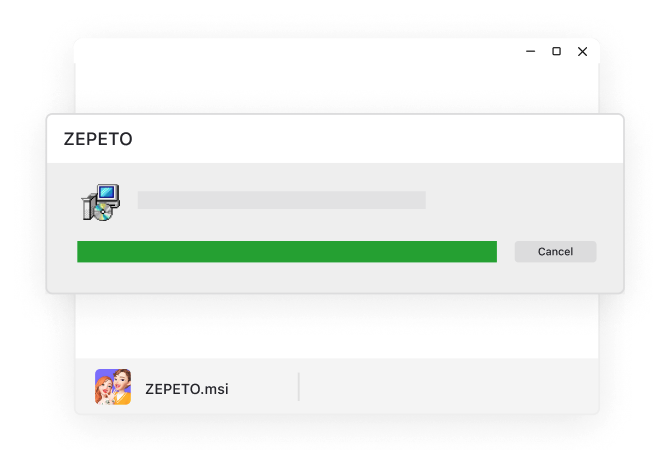
Task: Click the CD disc on installer icon
Action: (x=103, y=212)
